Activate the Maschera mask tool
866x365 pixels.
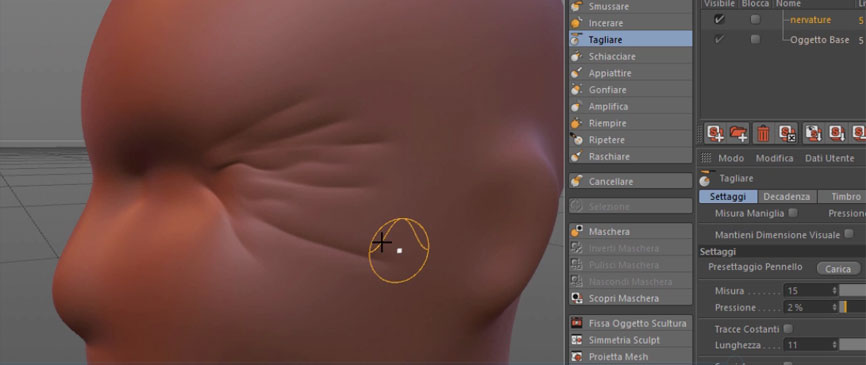click(x=630, y=231)
